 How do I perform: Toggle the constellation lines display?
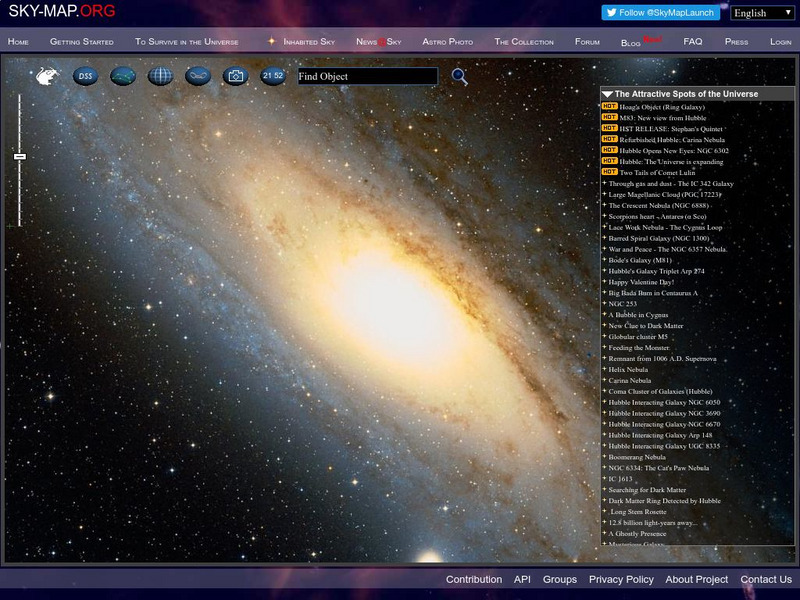(x=121, y=75)
